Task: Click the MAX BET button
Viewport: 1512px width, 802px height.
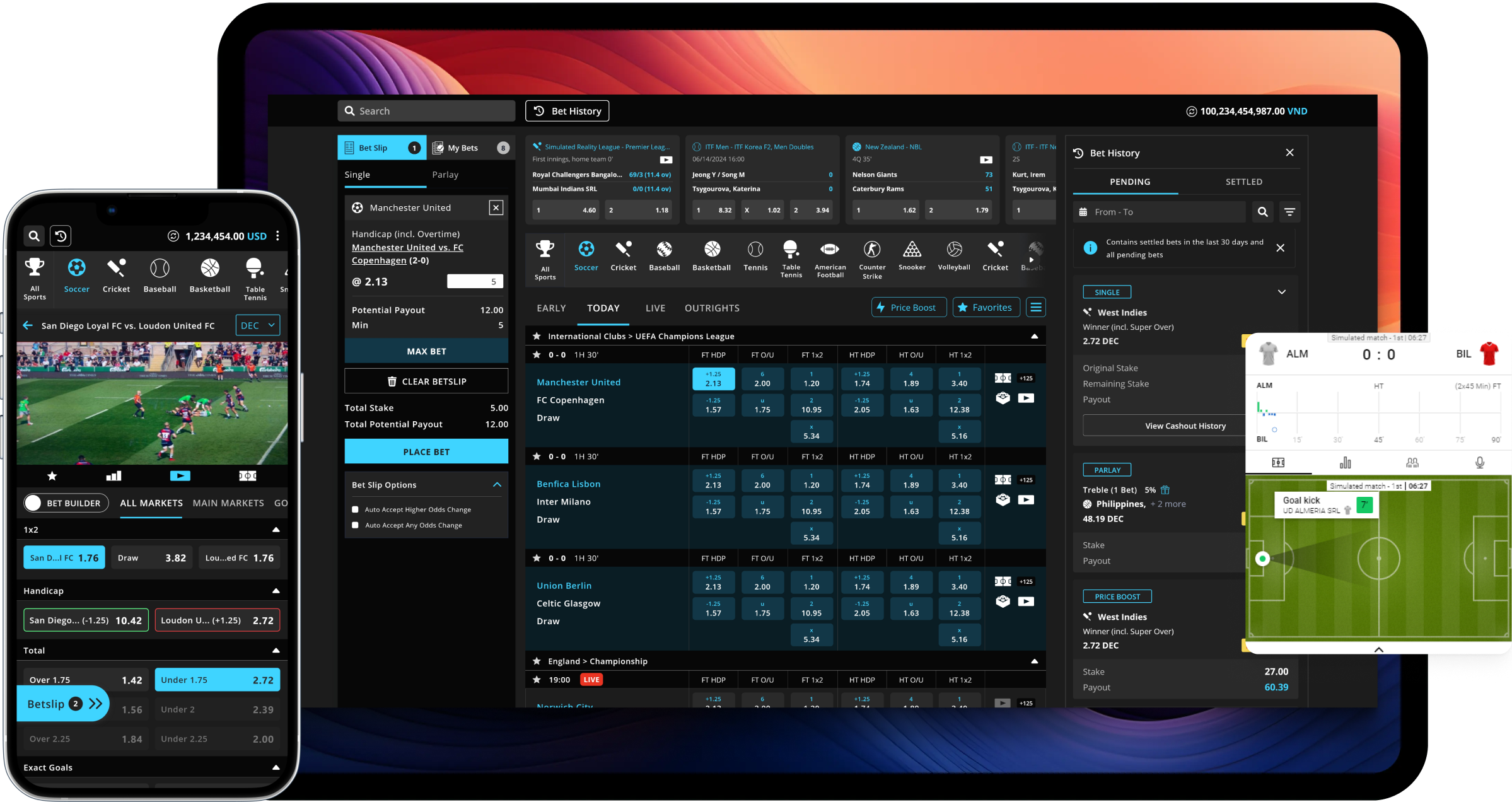Action: [x=426, y=351]
